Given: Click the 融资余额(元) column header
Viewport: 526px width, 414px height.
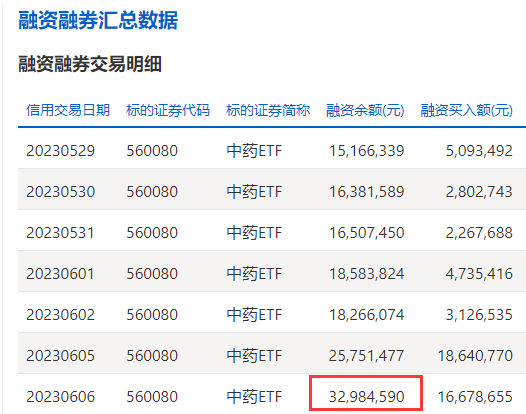Looking at the screenshot, I should [x=365, y=110].
